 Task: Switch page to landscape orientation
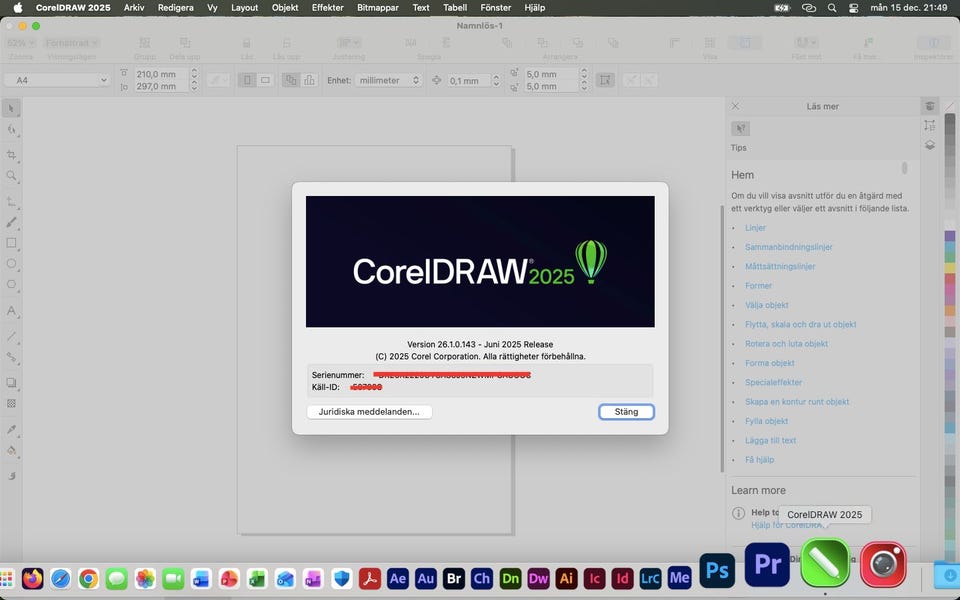click(x=265, y=80)
